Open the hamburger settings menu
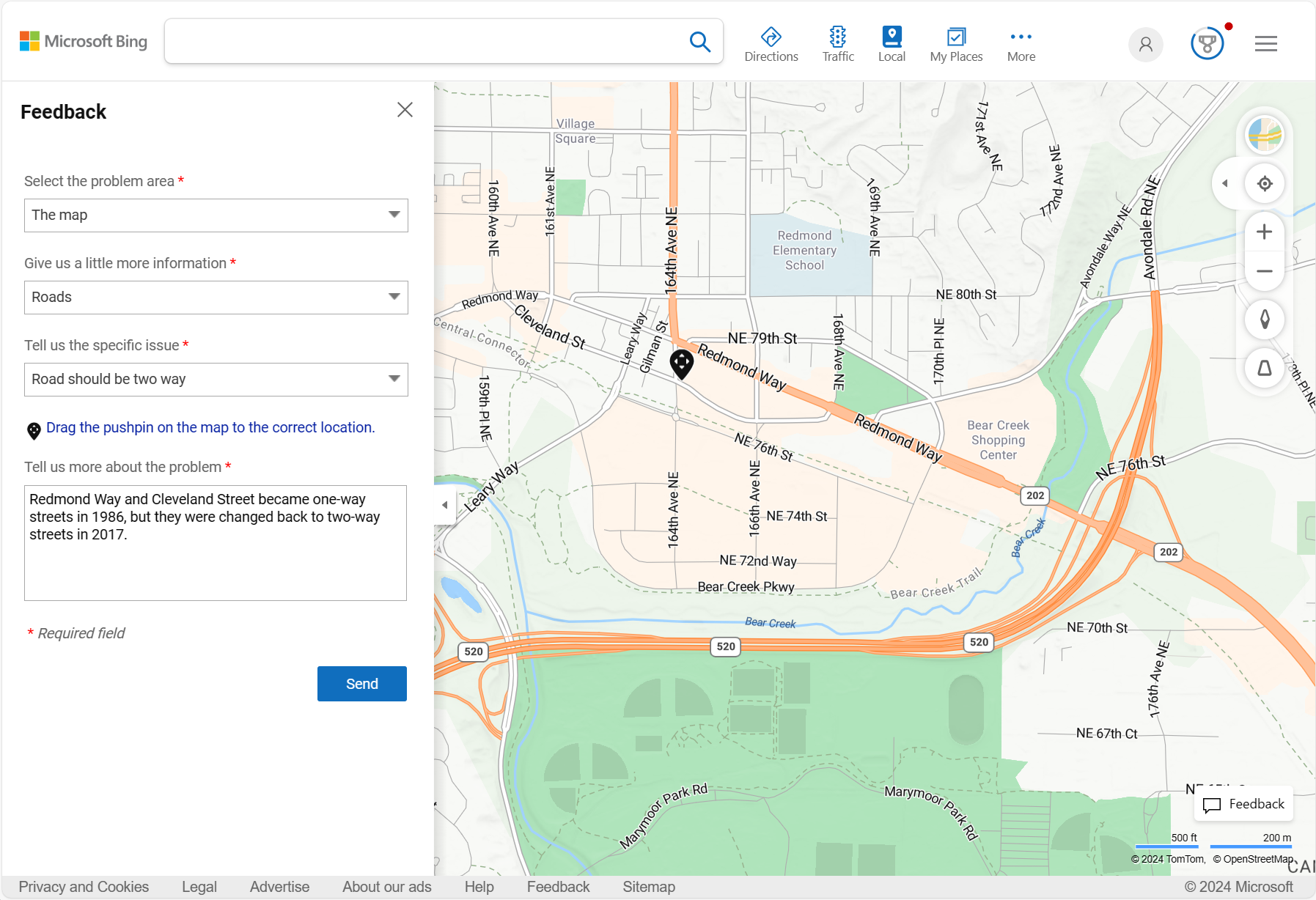1316x900 pixels. [x=1266, y=44]
